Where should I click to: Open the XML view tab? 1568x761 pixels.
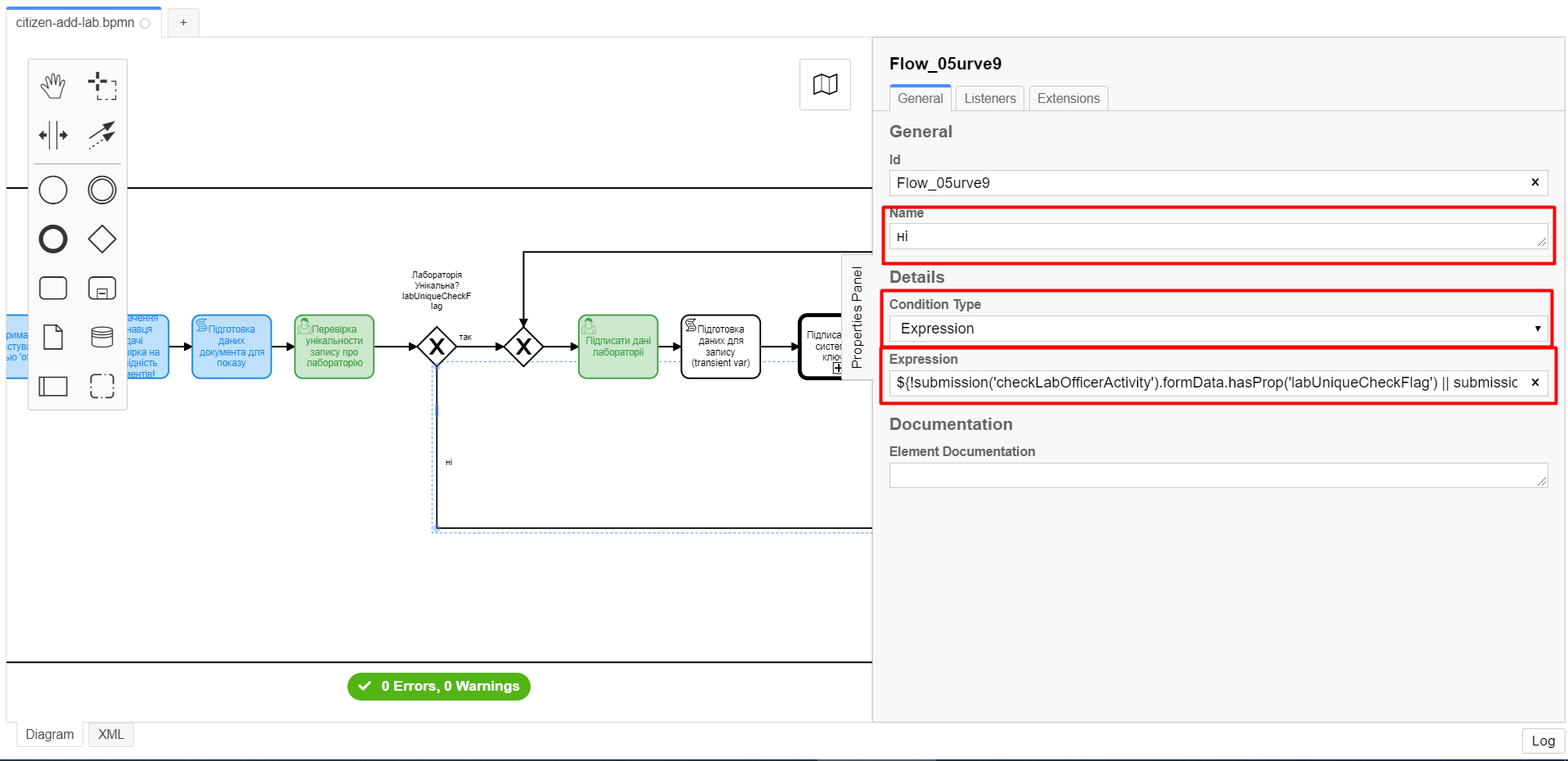click(111, 734)
